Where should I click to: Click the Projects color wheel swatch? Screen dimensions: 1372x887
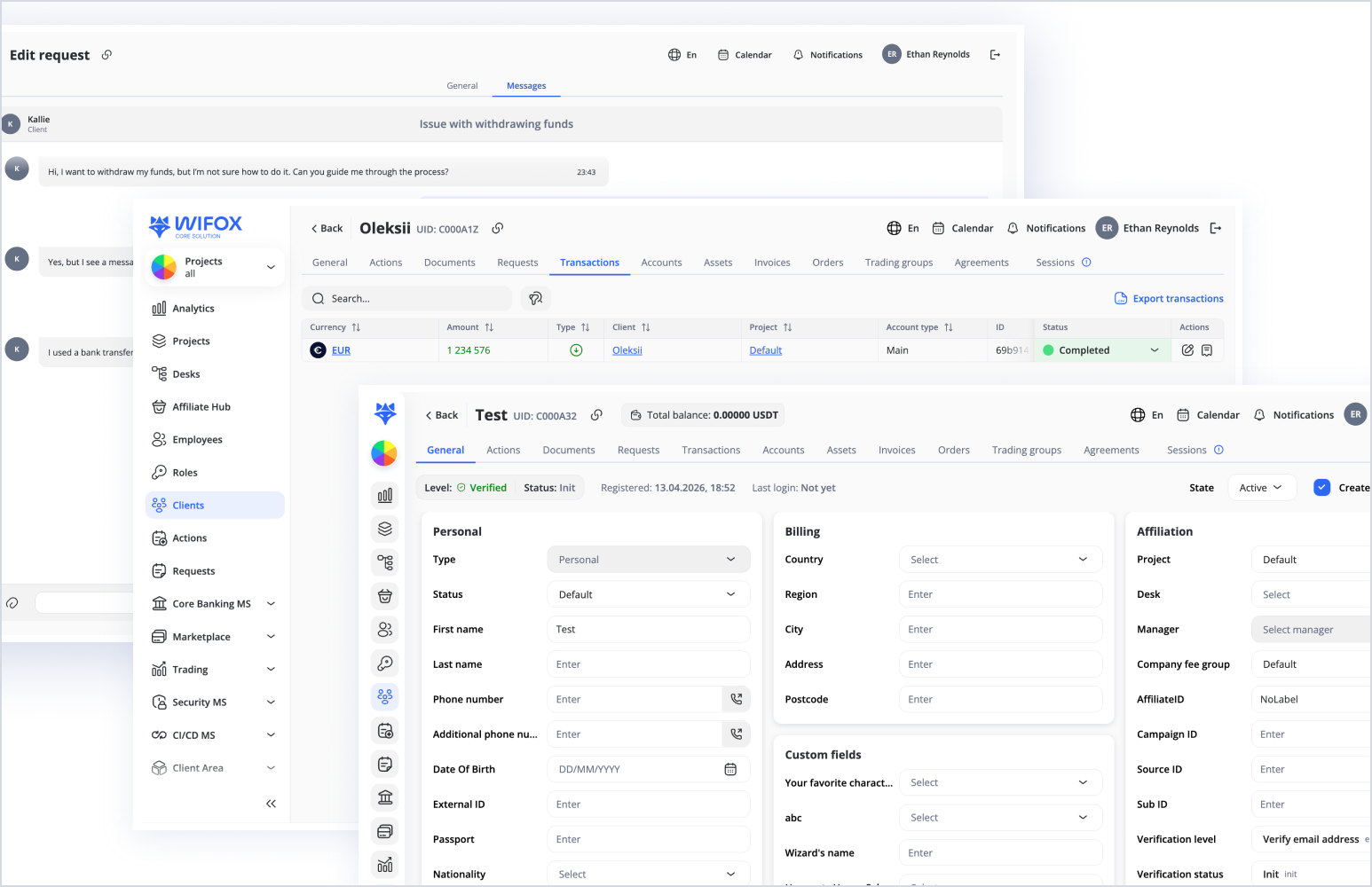click(164, 267)
